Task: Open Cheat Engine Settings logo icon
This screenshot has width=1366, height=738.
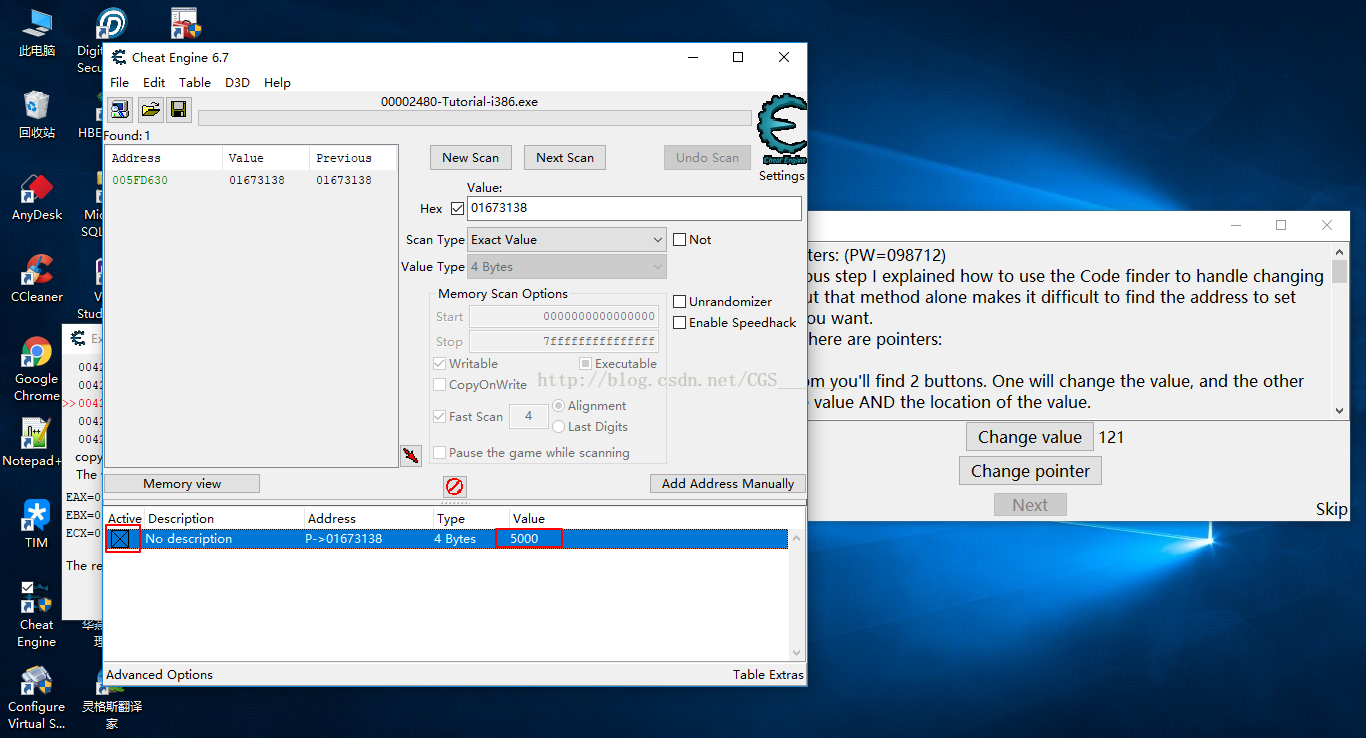Action: pos(781,132)
